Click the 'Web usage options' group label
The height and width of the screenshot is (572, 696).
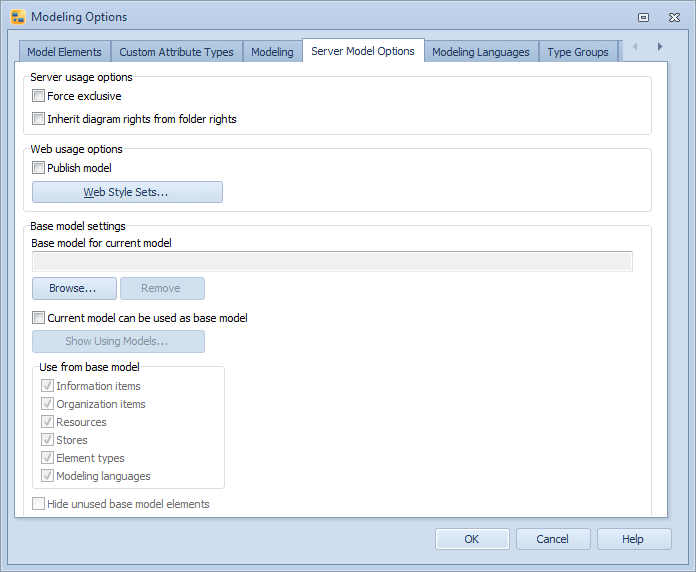click(x=76, y=149)
